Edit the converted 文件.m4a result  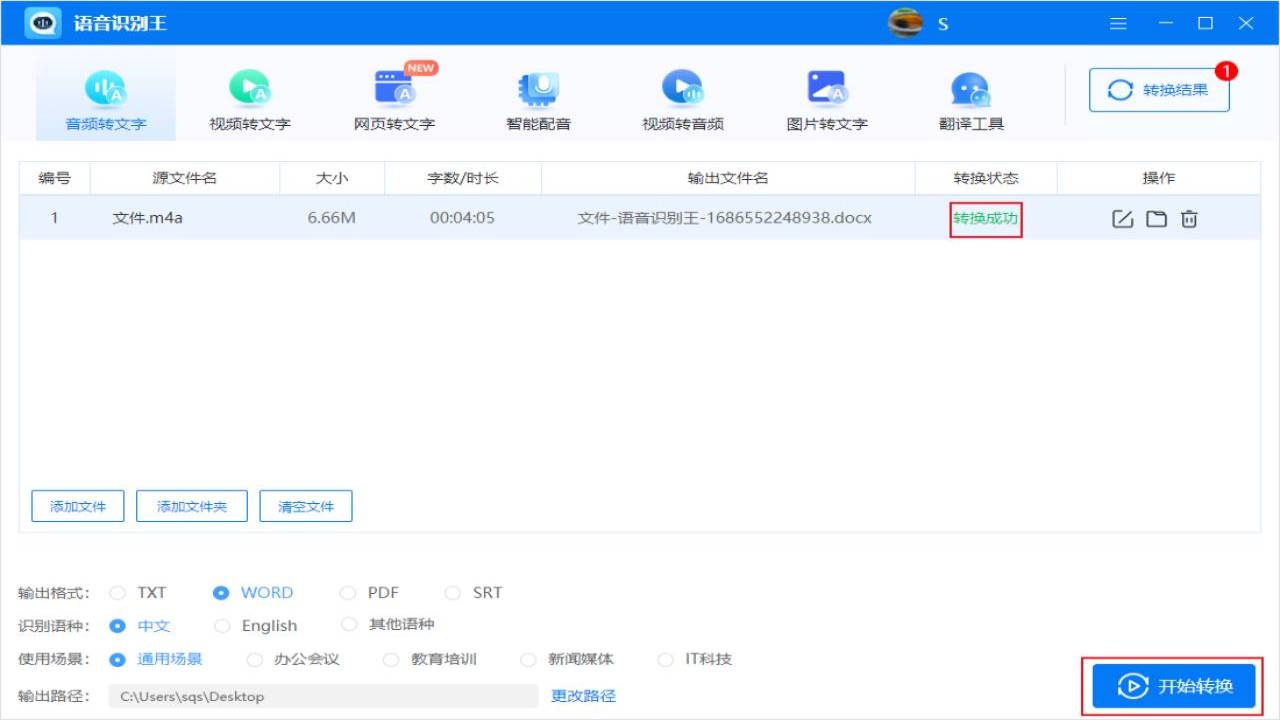click(x=1122, y=218)
